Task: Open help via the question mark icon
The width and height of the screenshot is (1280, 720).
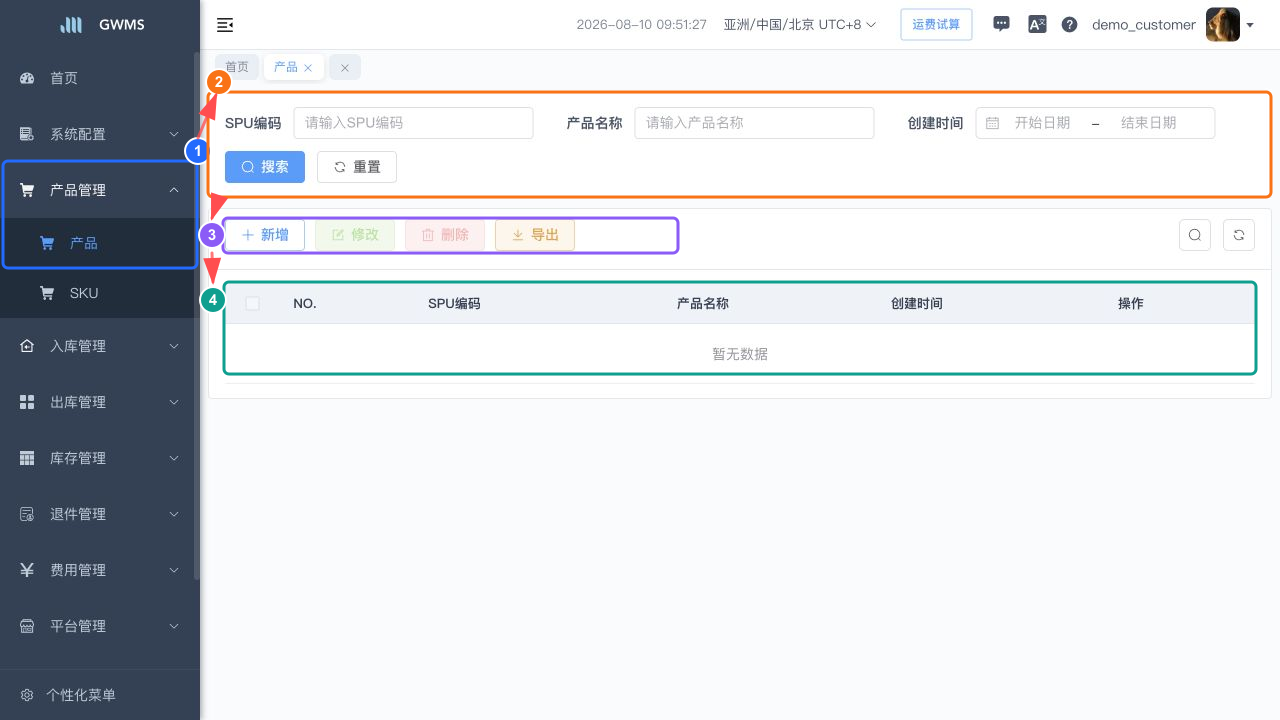Action: tap(1069, 24)
